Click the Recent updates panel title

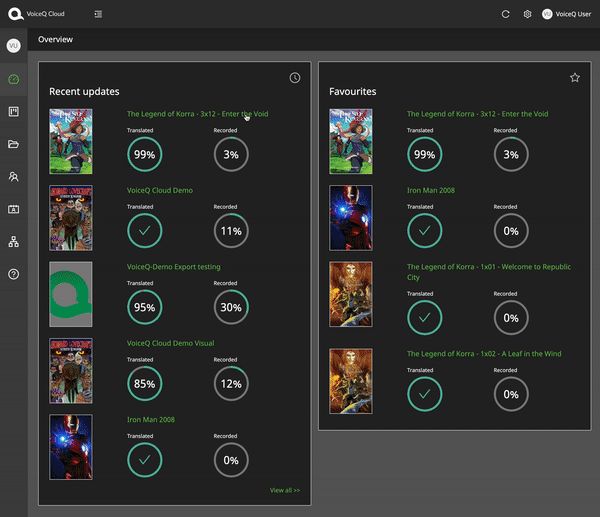[x=84, y=91]
